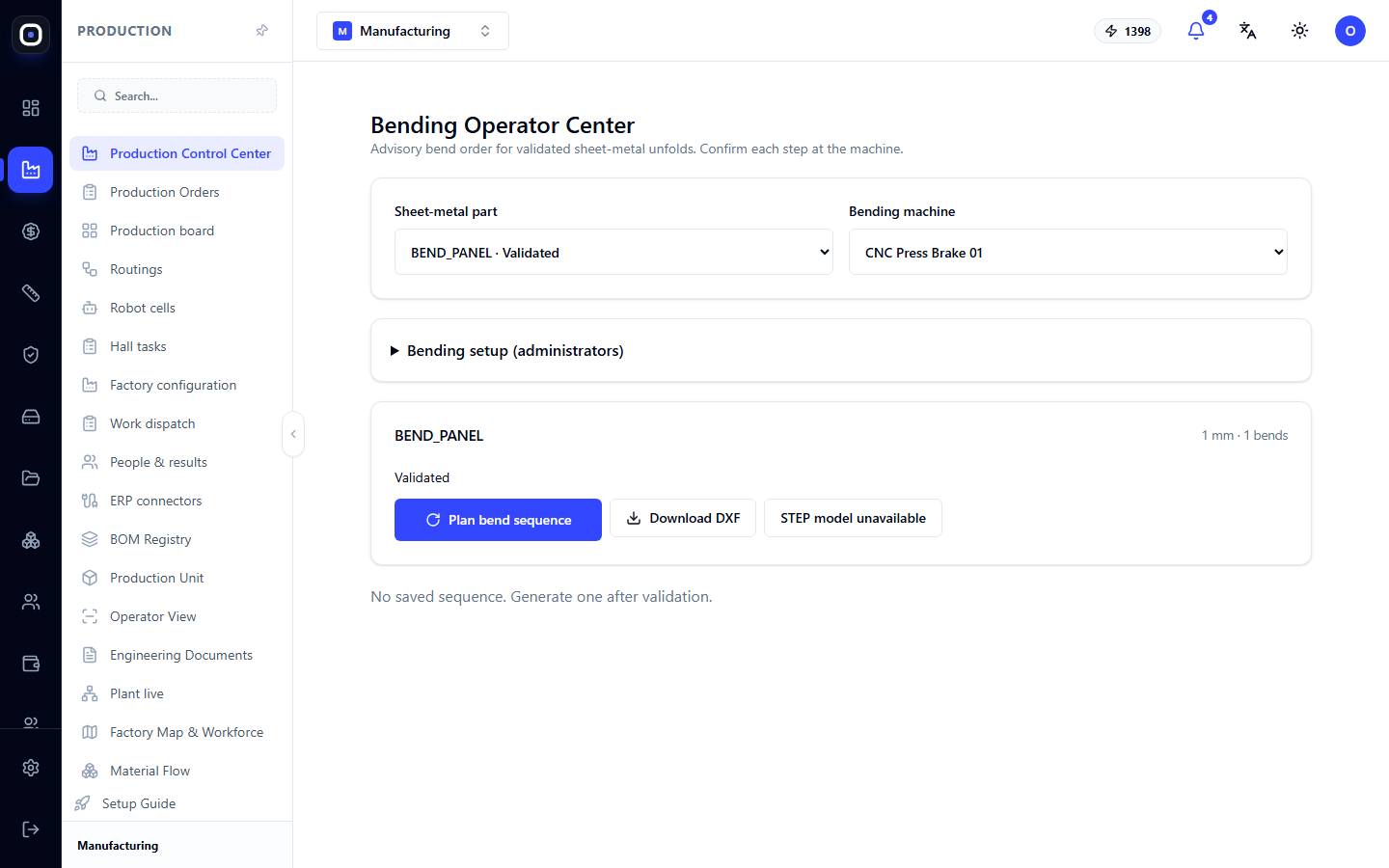Click the sidebar Search field
Image resolution: width=1389 pixels, height=868 pixels.
coord(177,95)
